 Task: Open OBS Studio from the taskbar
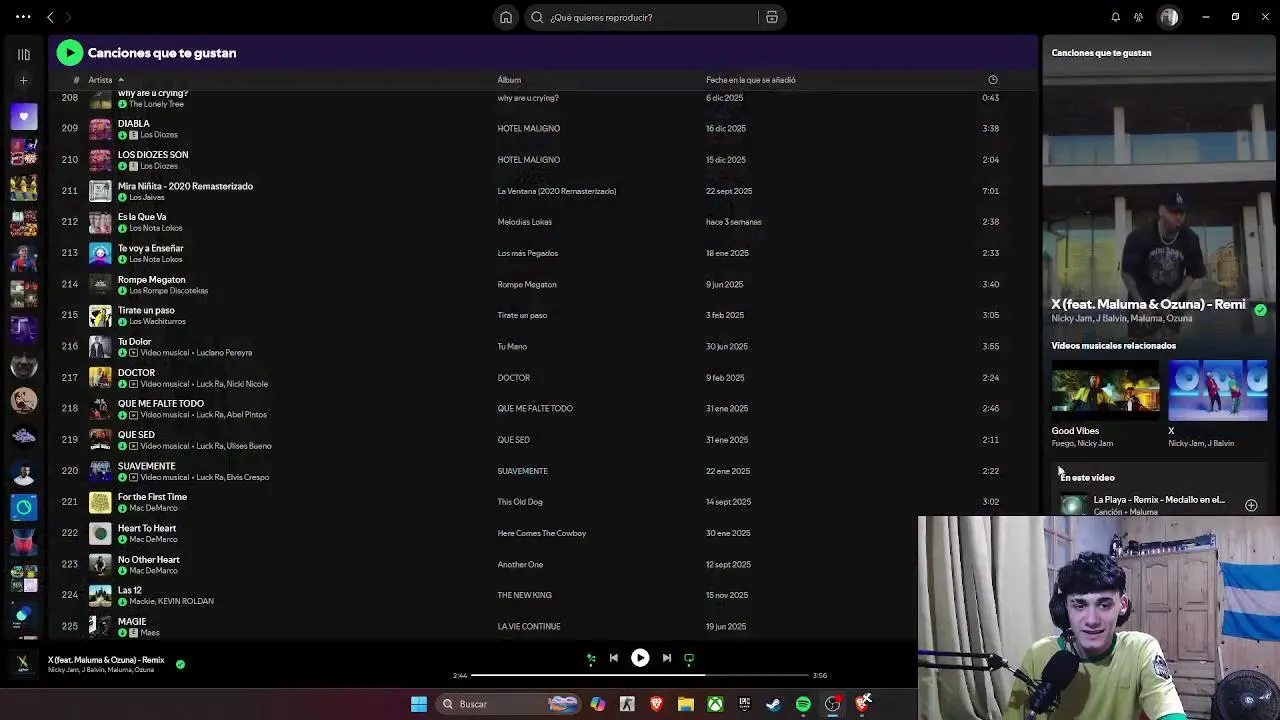(832, 704)
